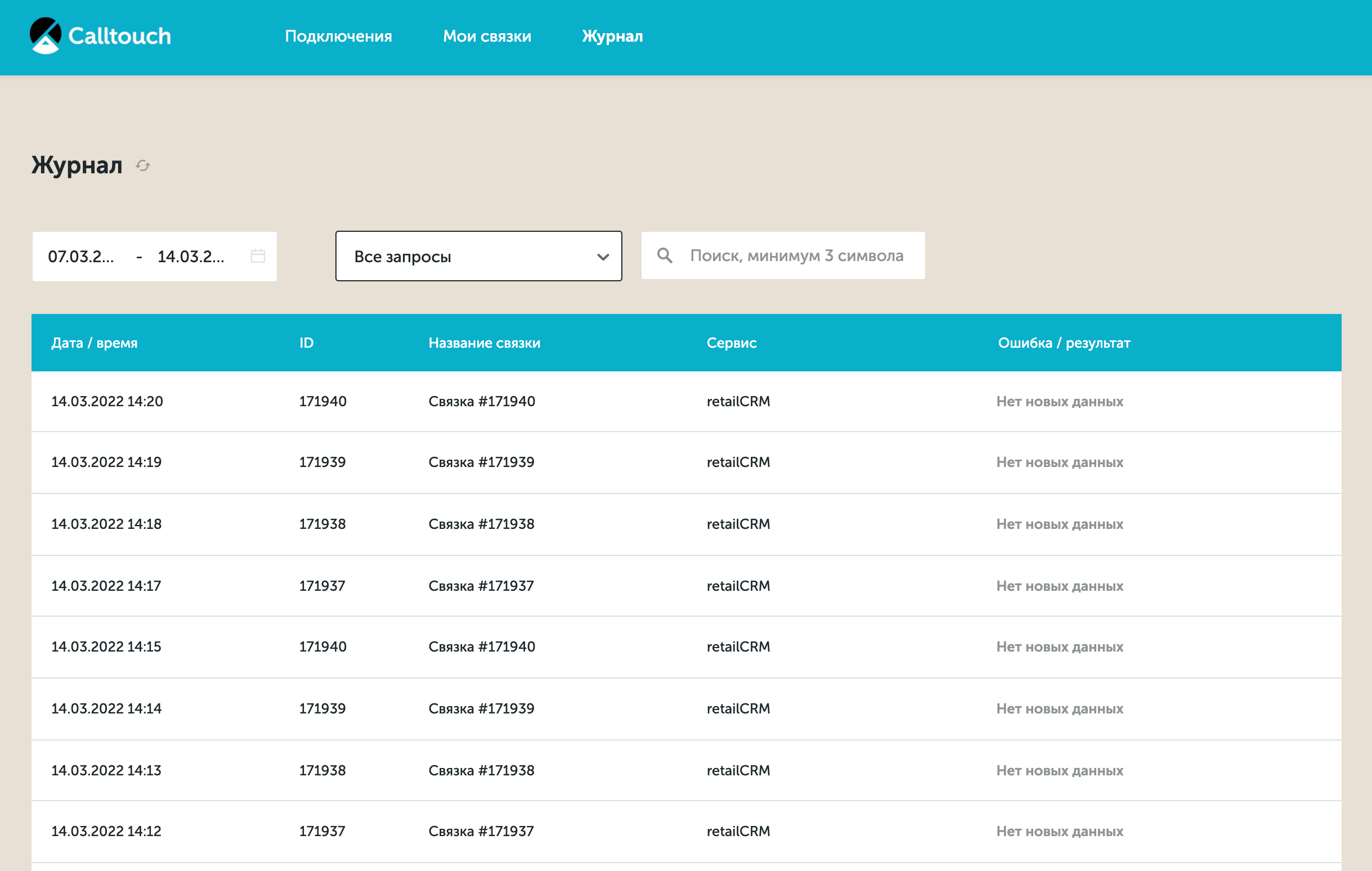
Task: Click ID '171939' in the 14:14 row
Action: pos(322,708)
